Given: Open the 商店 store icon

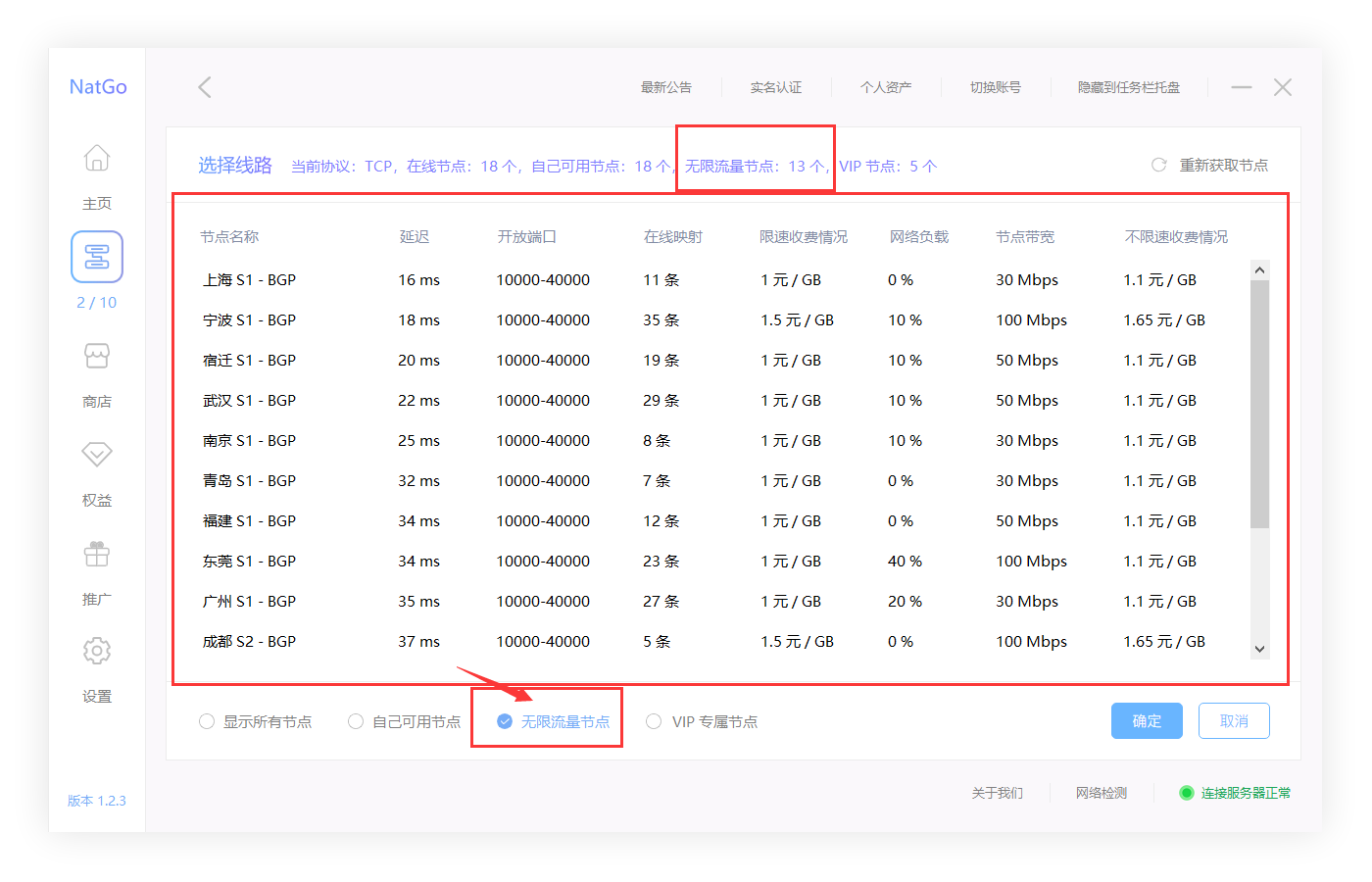Looking at the screenshot, I should pyautogui.click(x=97, y=356).
